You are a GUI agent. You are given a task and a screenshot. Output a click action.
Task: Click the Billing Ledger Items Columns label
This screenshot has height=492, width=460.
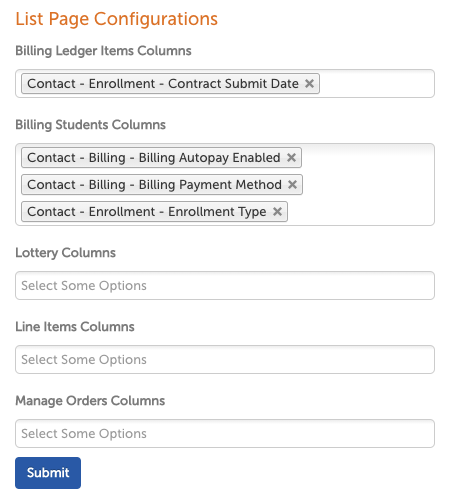[x=103, y=51]
